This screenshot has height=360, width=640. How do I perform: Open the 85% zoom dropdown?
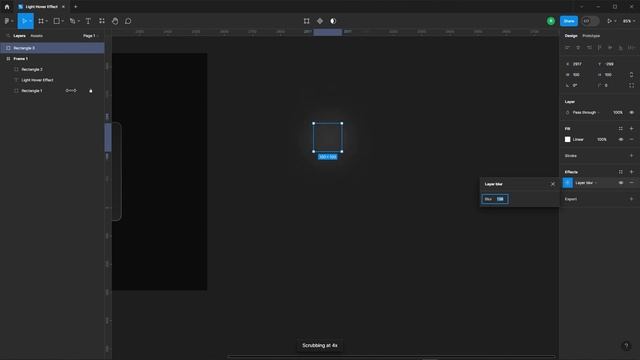point(629,21)
